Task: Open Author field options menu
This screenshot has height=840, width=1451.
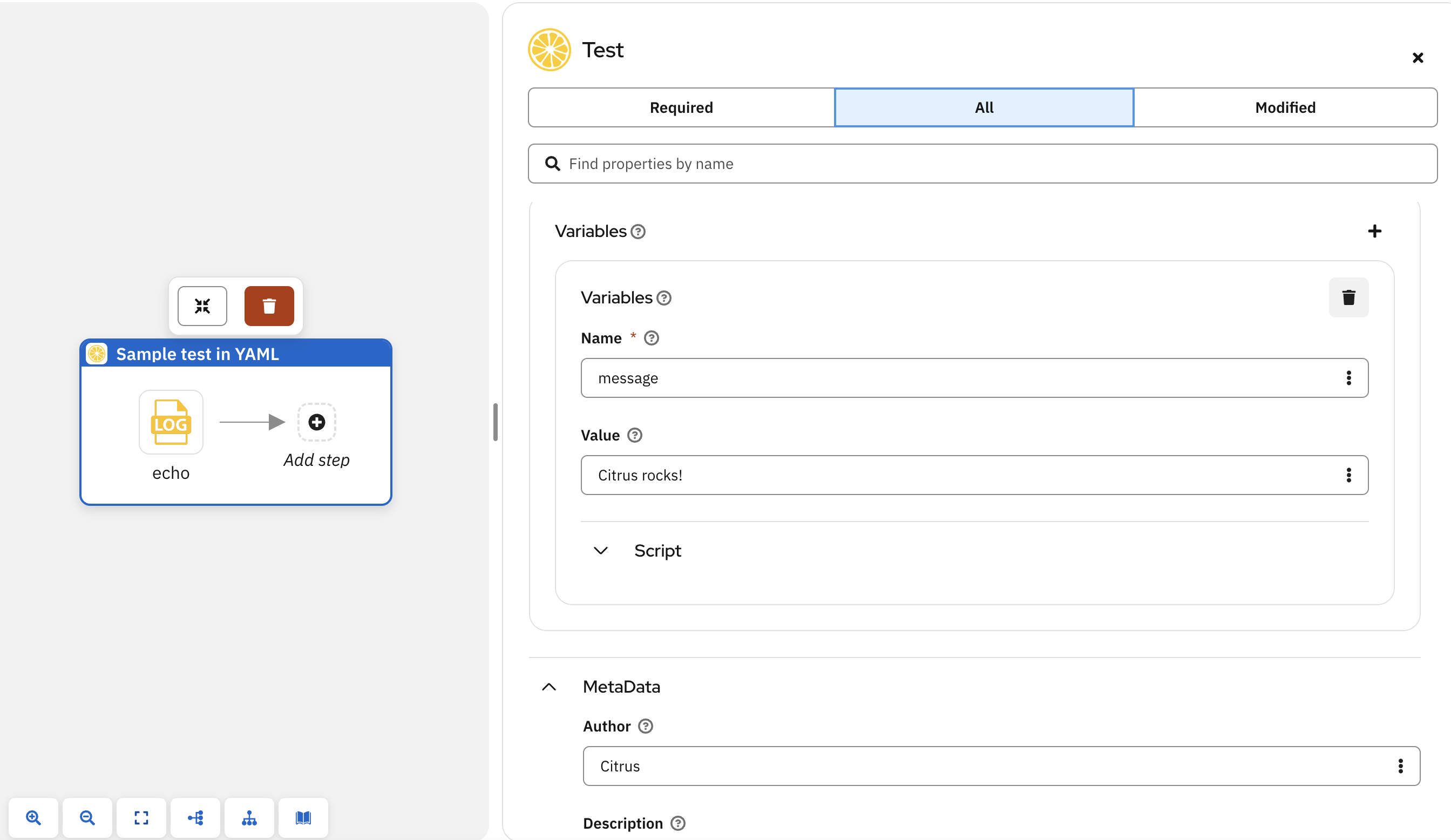Action: tap(1400, 766)
